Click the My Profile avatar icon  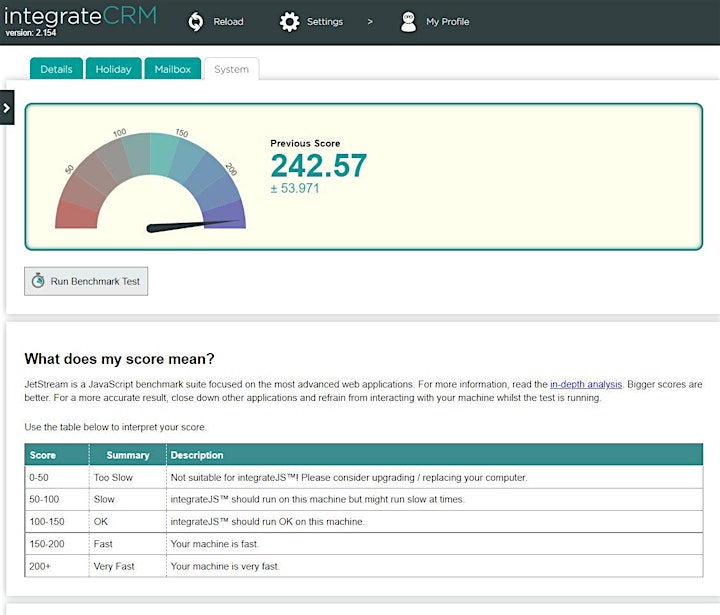(x=408, y=22)
